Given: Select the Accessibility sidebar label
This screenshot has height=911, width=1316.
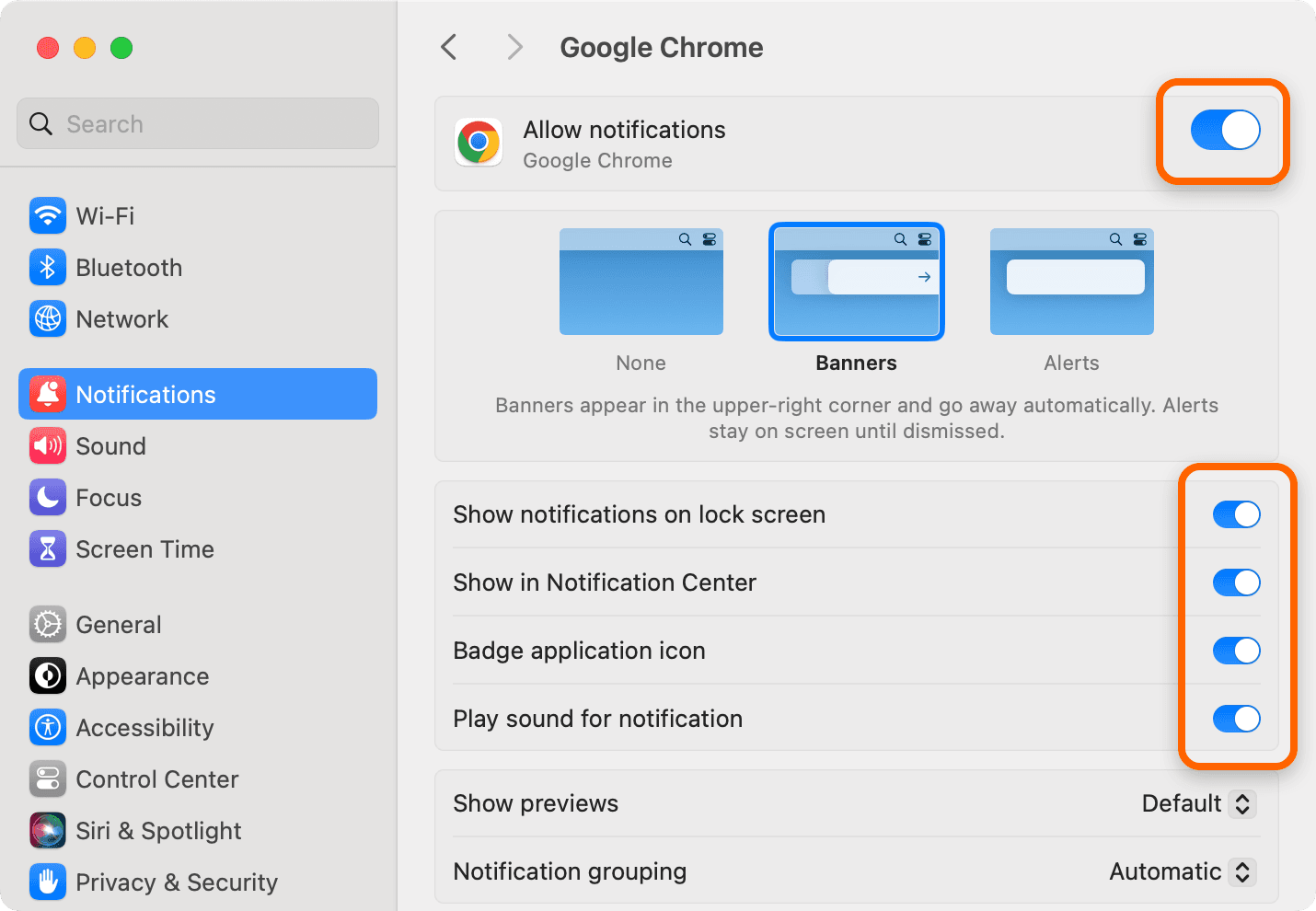Looking at the screenshot, I should (145, 728).
